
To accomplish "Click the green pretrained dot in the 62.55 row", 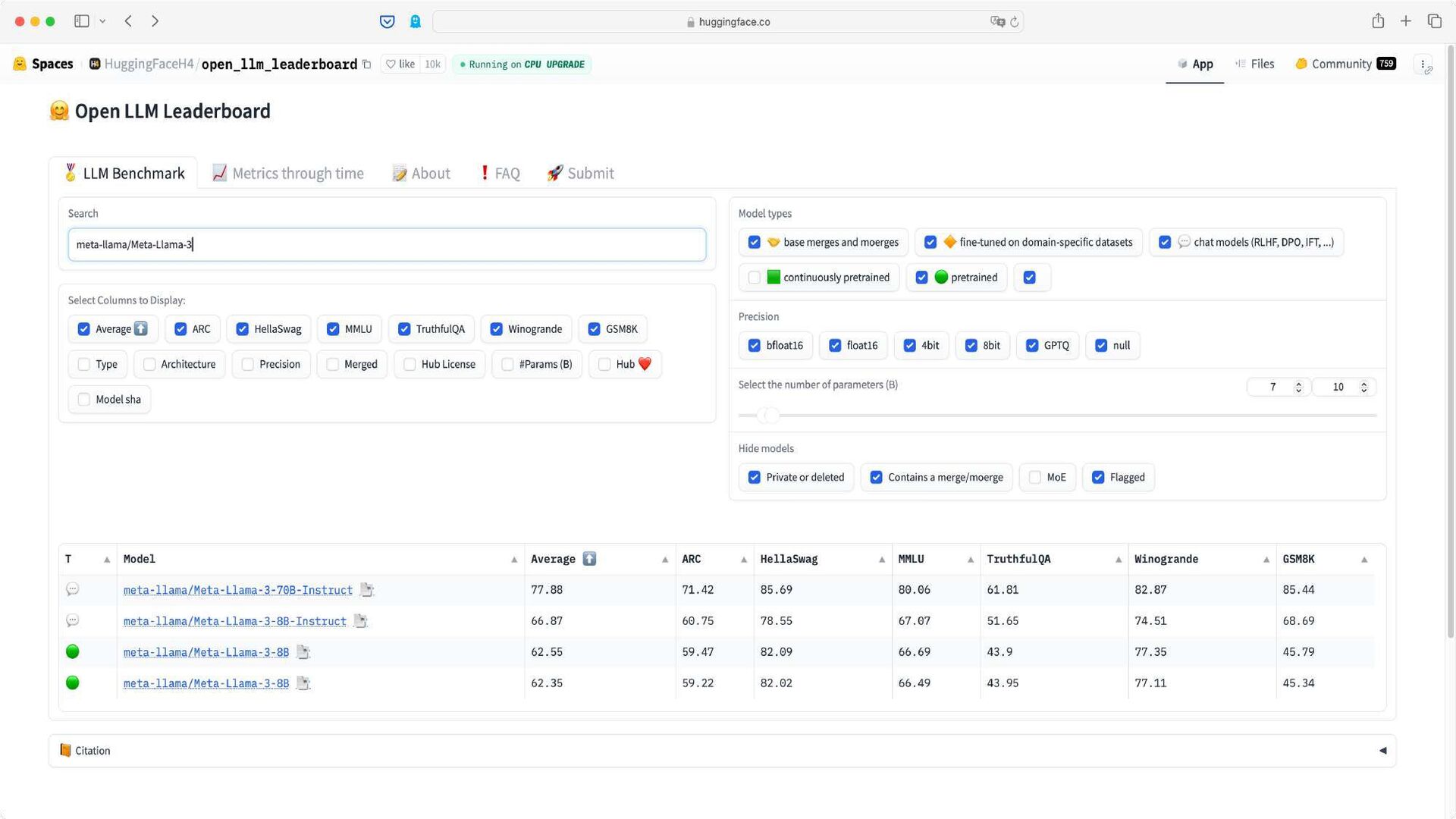I will (73, 651).
